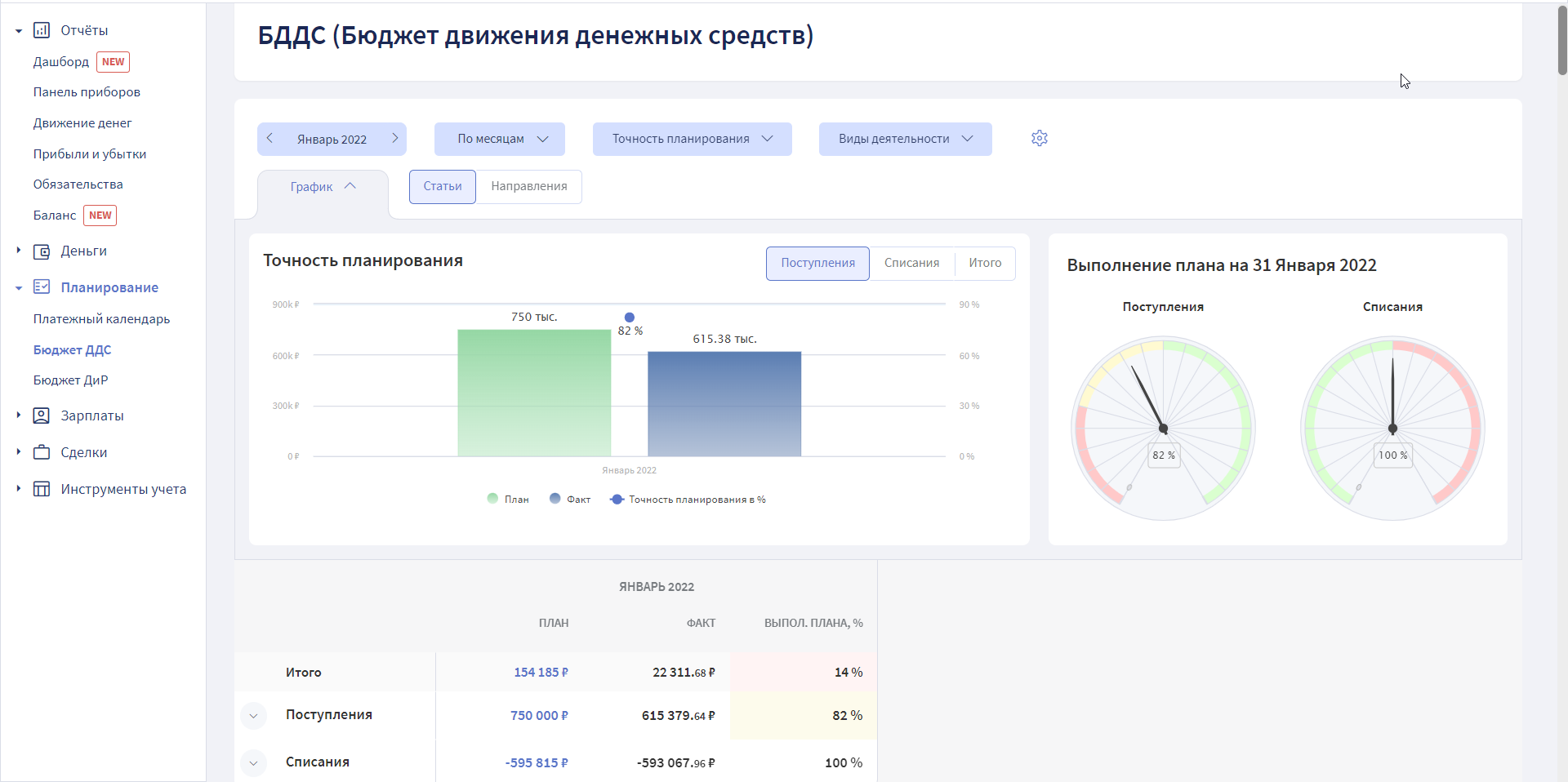Screen dimensions: 1568x782
Task: Click the Деньги wallet icon
Action: (42, 251)
